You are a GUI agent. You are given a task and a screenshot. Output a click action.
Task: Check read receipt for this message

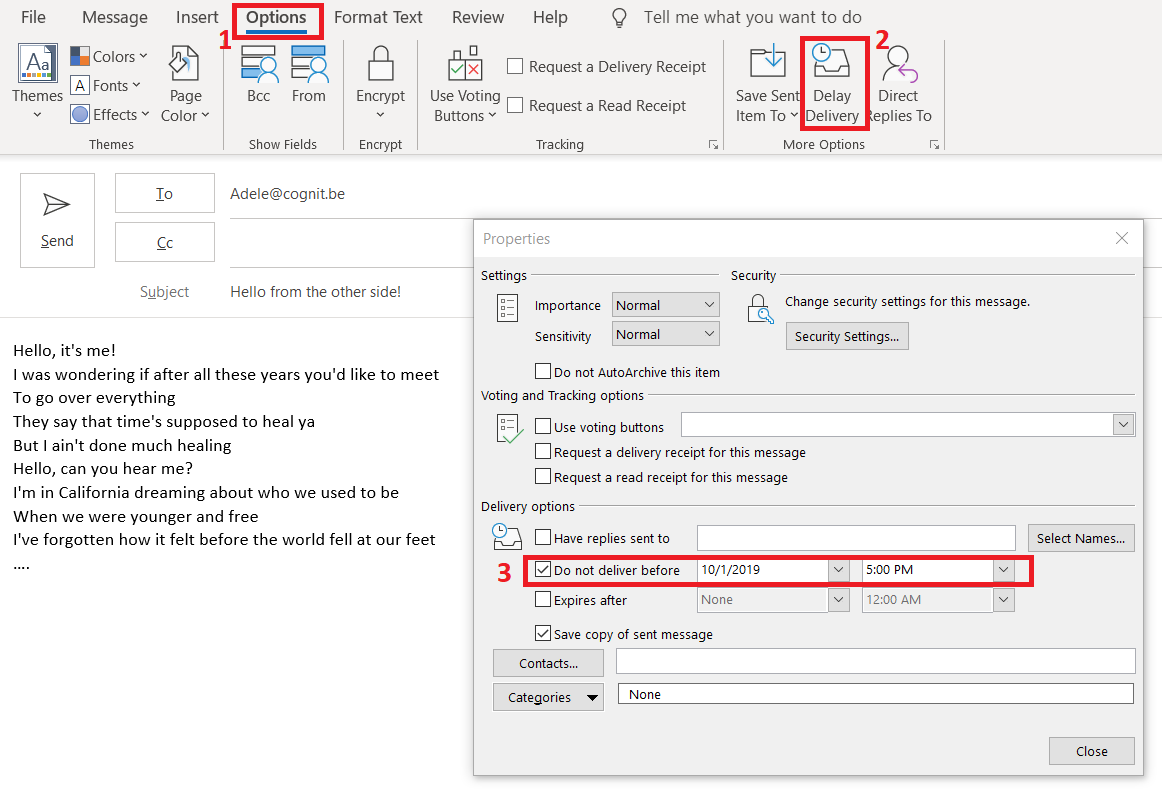[543, 476]
